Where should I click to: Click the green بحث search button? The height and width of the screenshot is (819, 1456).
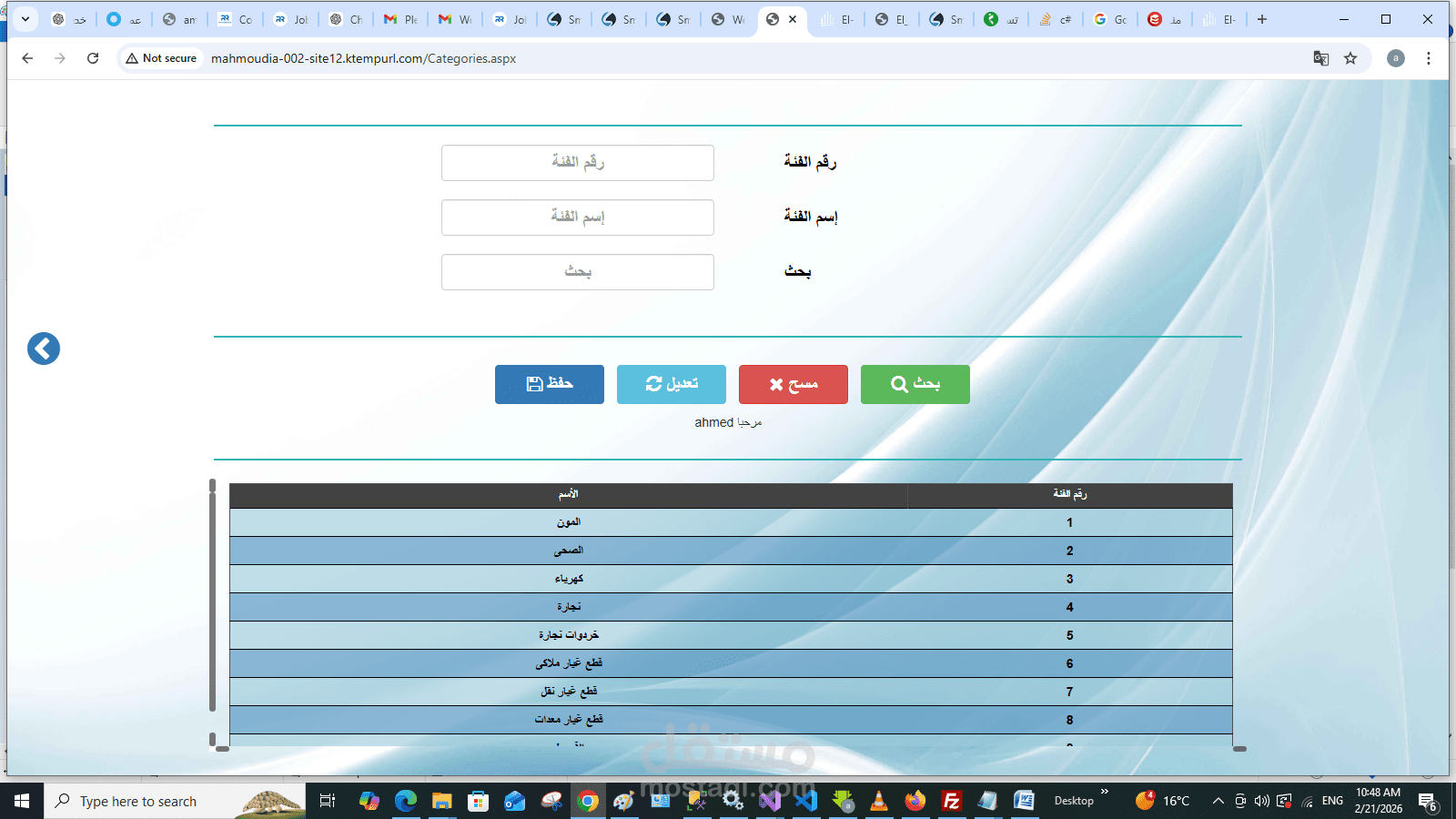[915, 384]
